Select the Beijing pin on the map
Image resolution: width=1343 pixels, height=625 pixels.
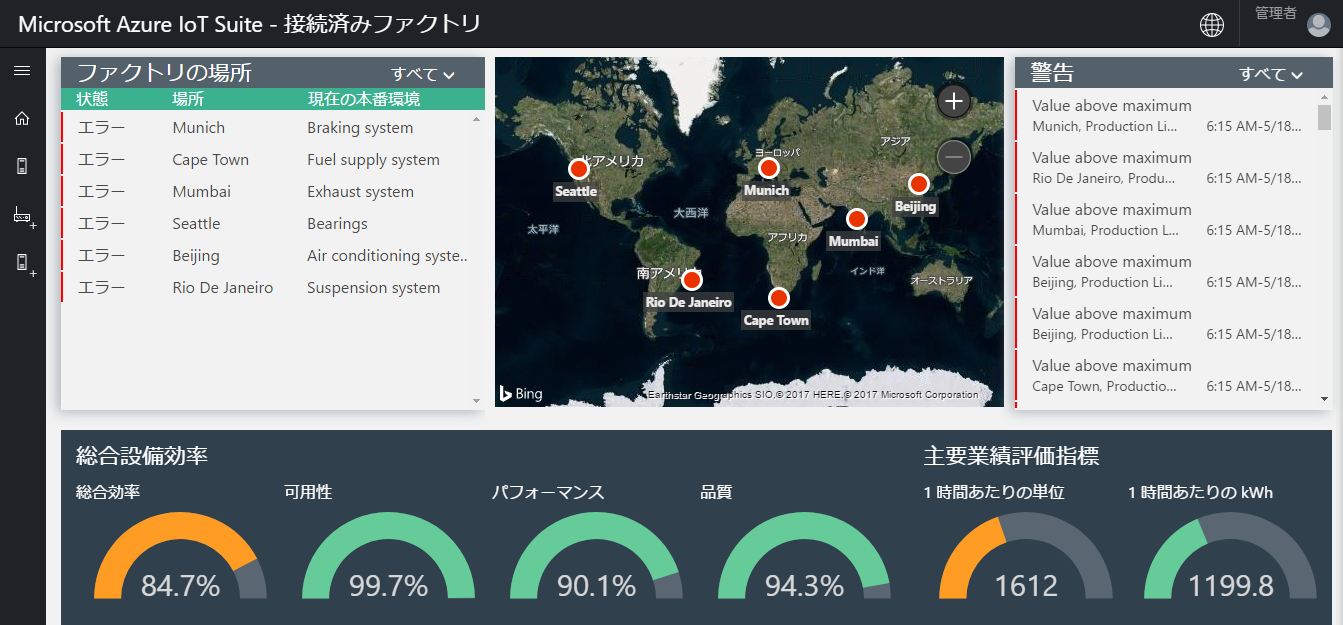pos(918,184)
